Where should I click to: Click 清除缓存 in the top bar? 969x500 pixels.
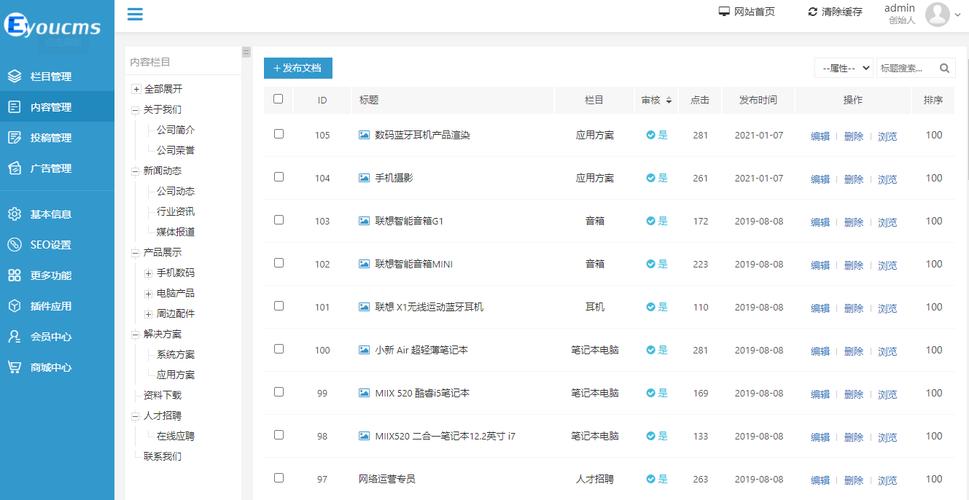tap(835, 12)
